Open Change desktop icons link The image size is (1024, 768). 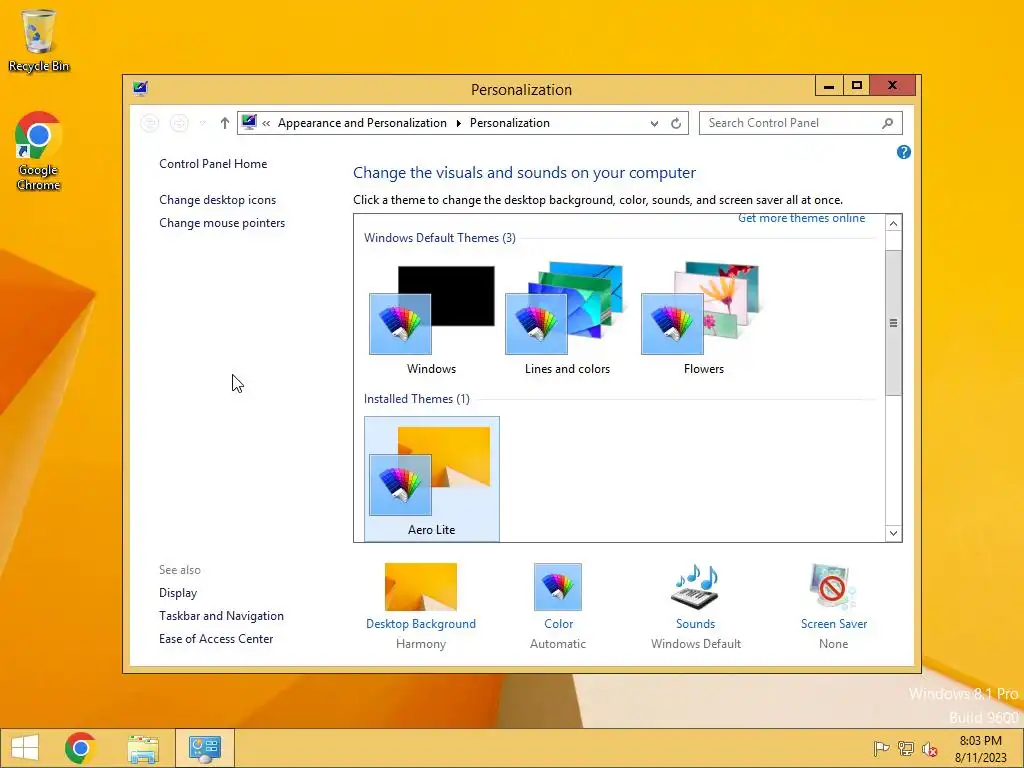point(217,200)
